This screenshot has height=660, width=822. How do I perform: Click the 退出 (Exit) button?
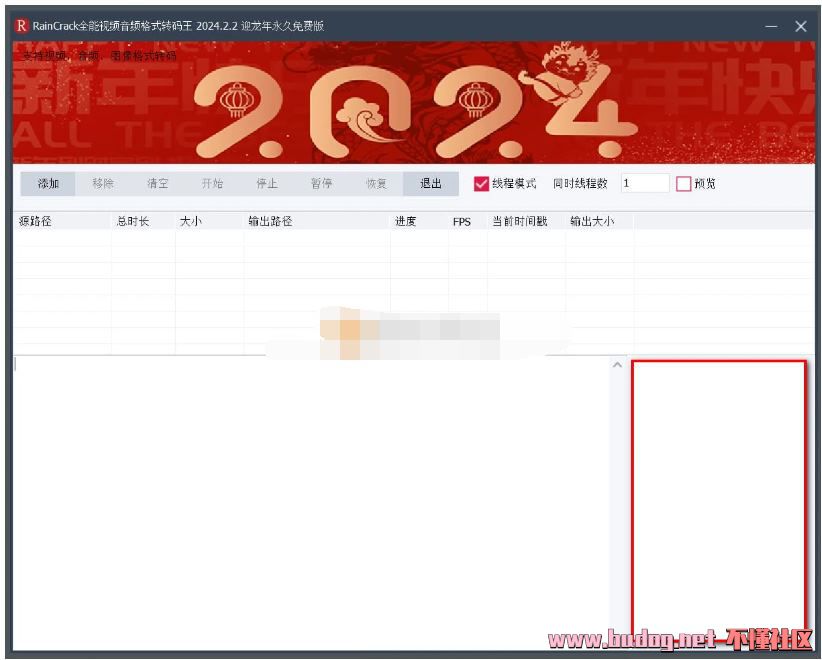pyautogui.click(x=431, y=183)
